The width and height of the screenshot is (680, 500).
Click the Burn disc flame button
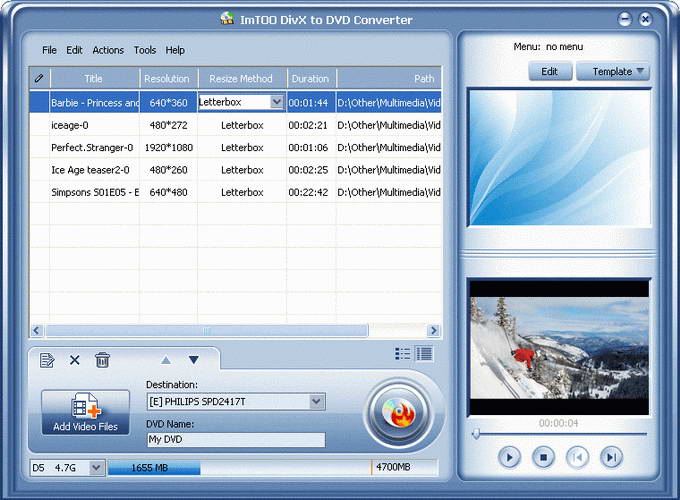[399, 413]
